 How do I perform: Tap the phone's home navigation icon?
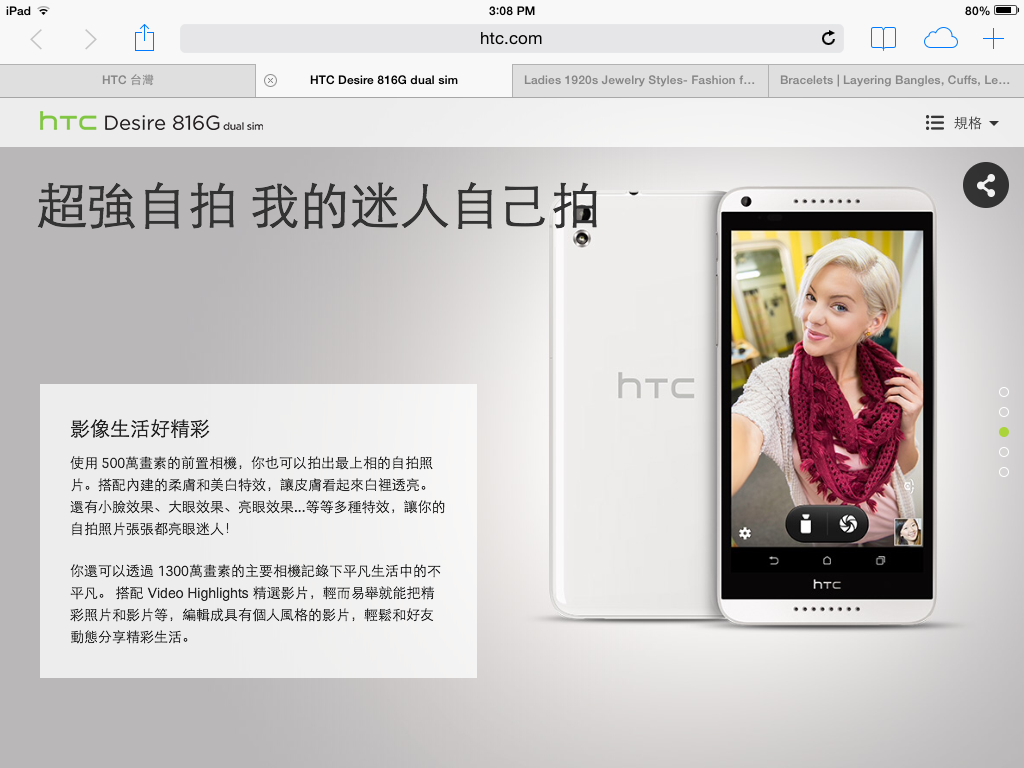click(827, 560)
